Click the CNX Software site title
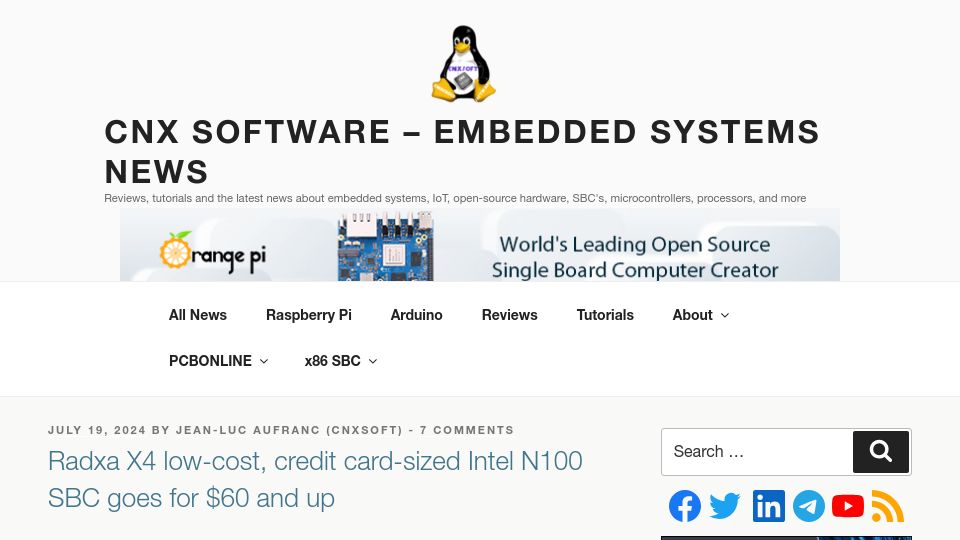This screenshot has width=960, height=540. click(x=462, y=151)
